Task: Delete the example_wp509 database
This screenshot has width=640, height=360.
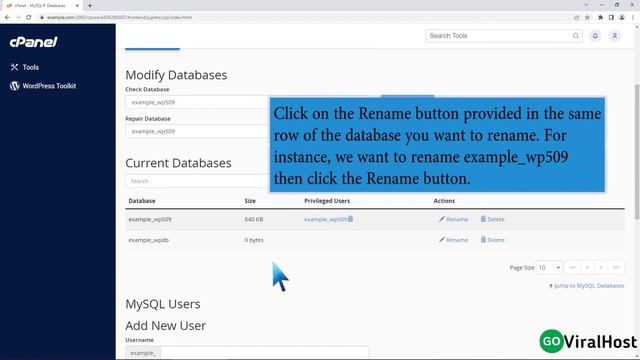Action: point(492,219)
